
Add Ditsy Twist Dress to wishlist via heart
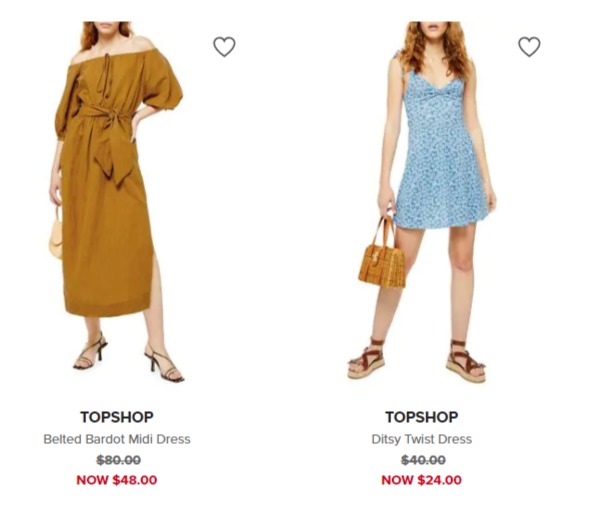(529, 47)
